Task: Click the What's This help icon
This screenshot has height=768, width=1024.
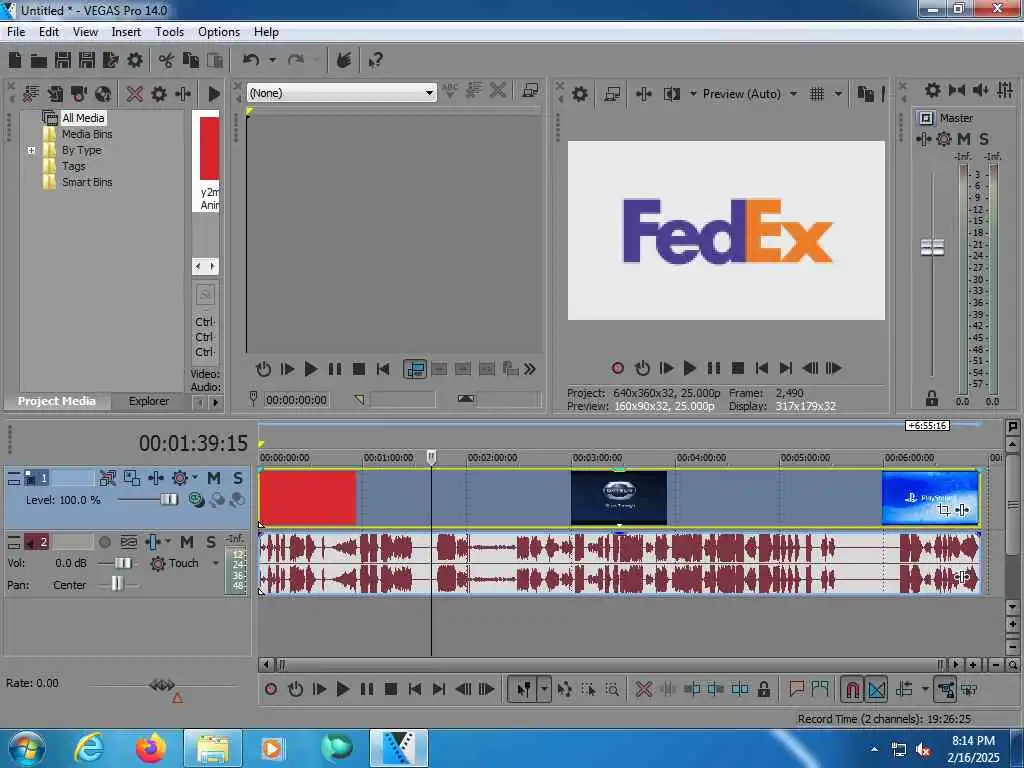Action: tap(375, 61)
